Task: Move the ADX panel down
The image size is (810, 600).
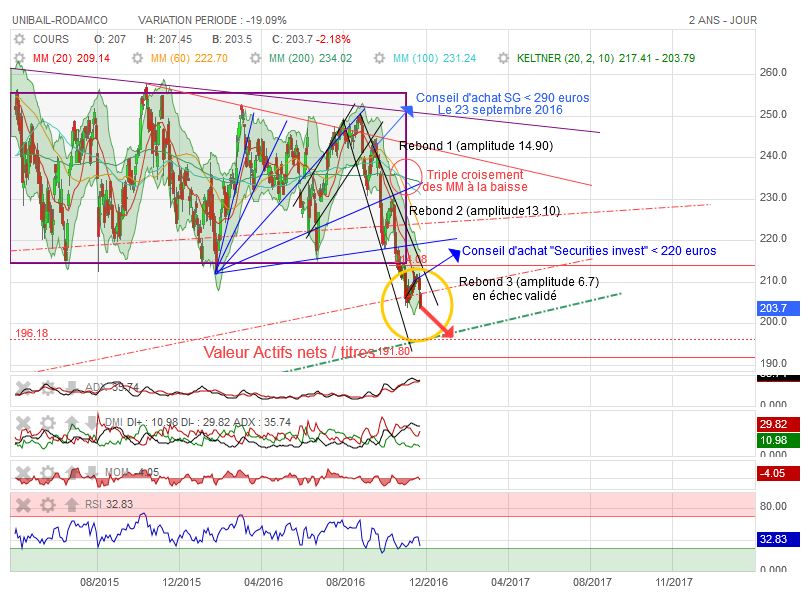Action: coord(72,387)
